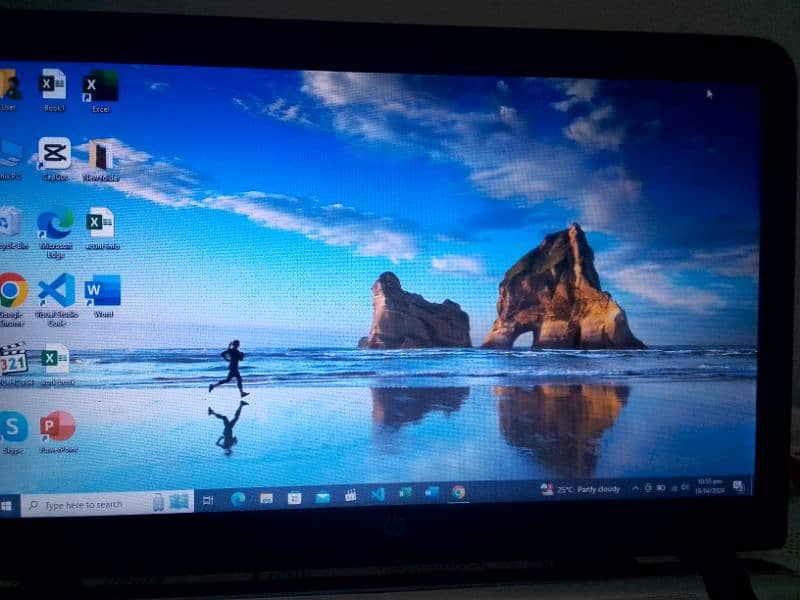Image resolution: width=800 pixels, height=600 pixels.
Task: Open Word from the taskbar
Action: coord(432,492)
